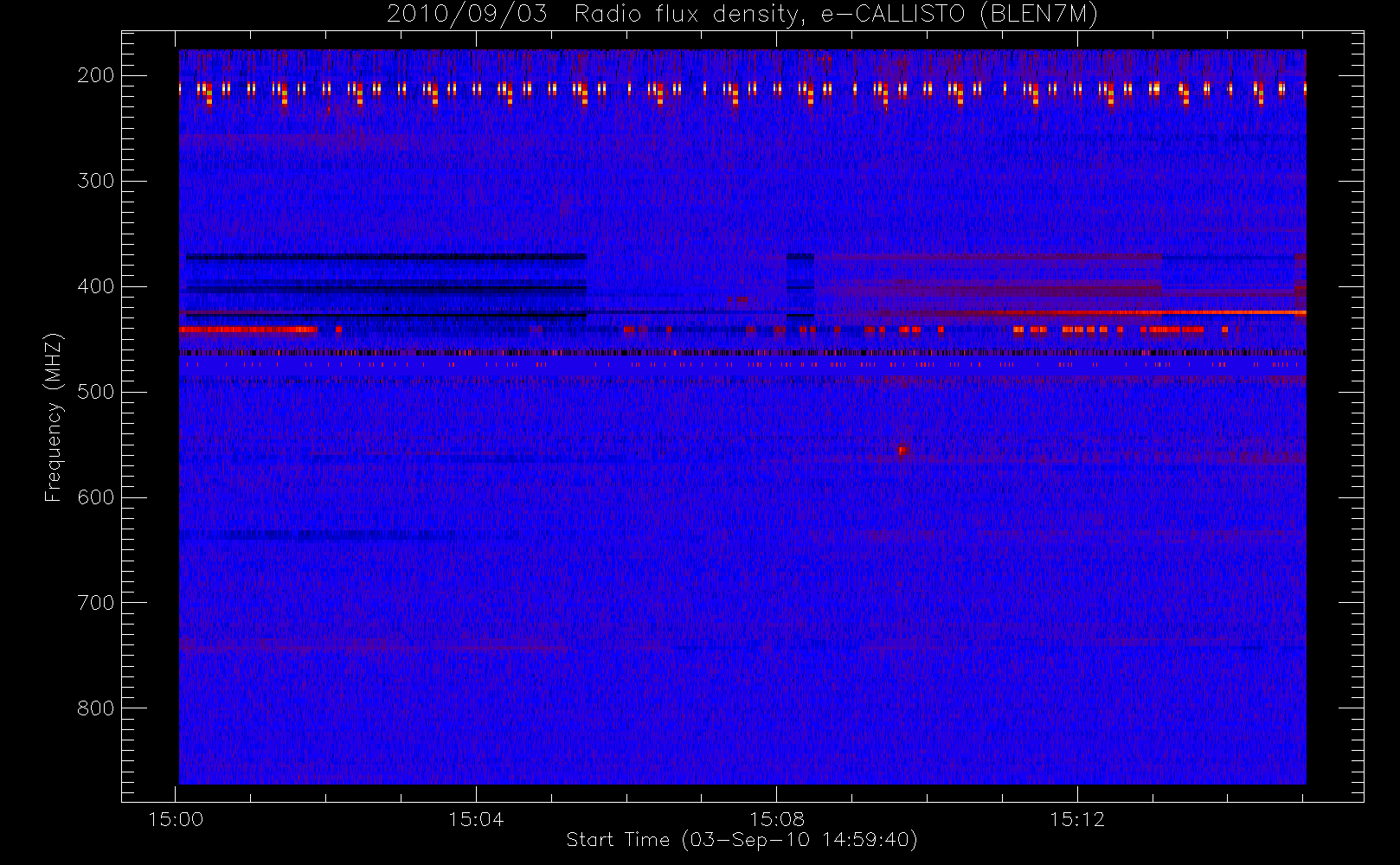
Task: Click the 15:04 time tick label
Action: [x=476, y=819]
